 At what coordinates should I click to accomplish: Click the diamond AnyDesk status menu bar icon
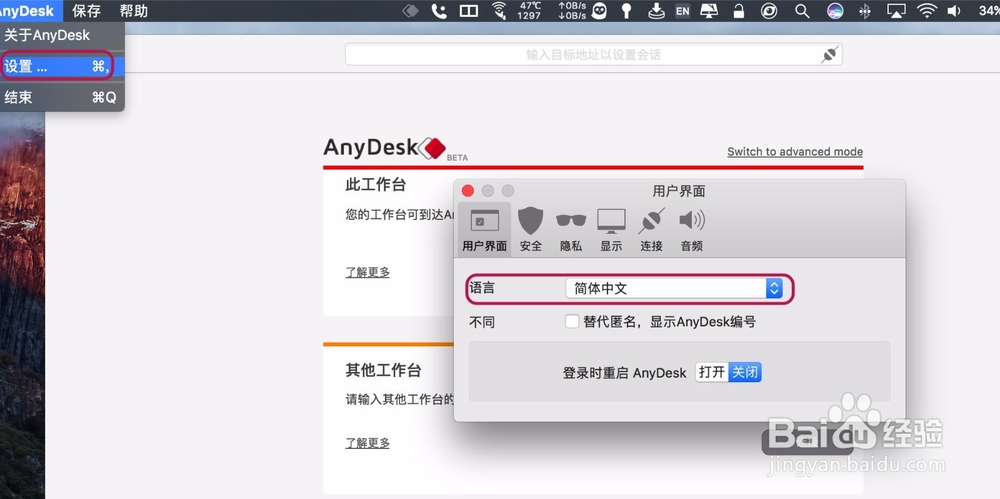tap(410, 11)
